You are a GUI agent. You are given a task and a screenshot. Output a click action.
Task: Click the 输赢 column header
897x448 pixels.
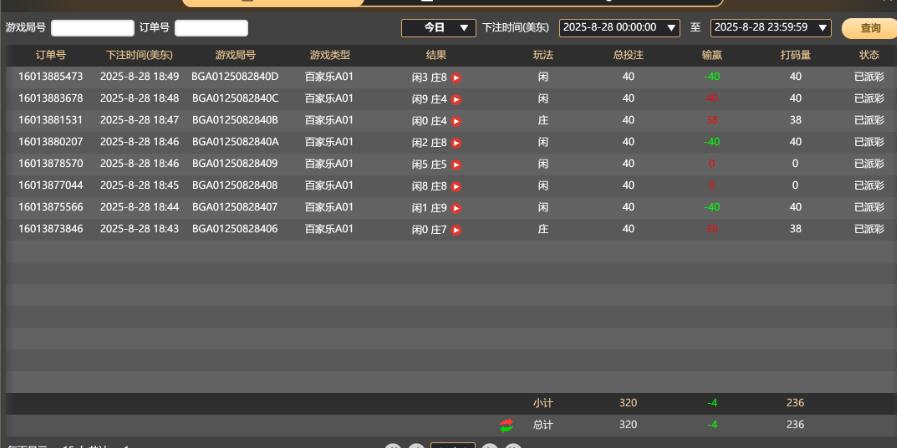712,55
